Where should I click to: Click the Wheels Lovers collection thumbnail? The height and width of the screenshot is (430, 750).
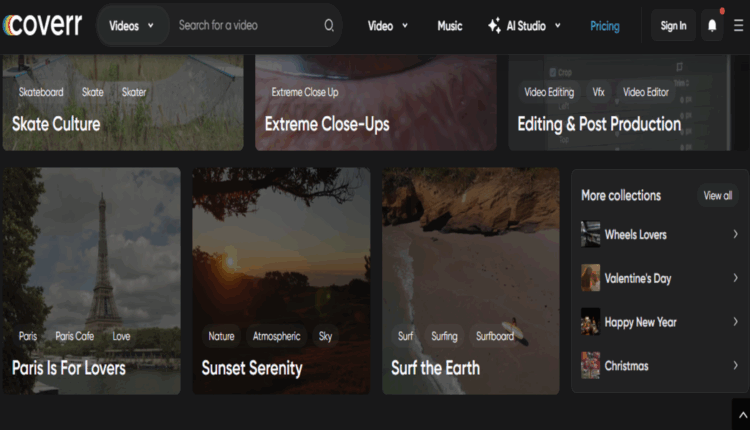pyautogui.click(x=590, y=234)
